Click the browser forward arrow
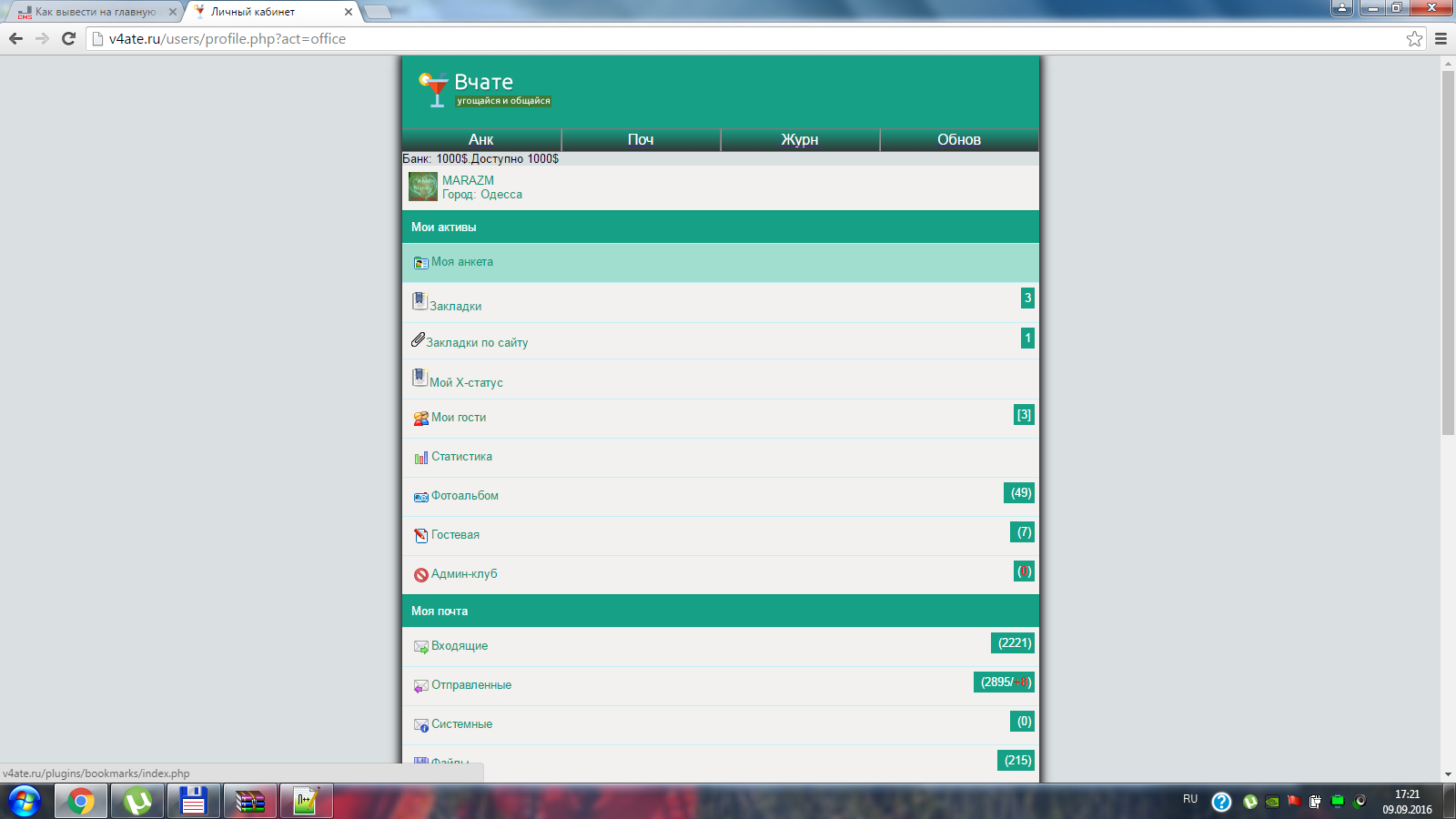The height and width of the screenshot is (819, 1456). pos(42,38)
